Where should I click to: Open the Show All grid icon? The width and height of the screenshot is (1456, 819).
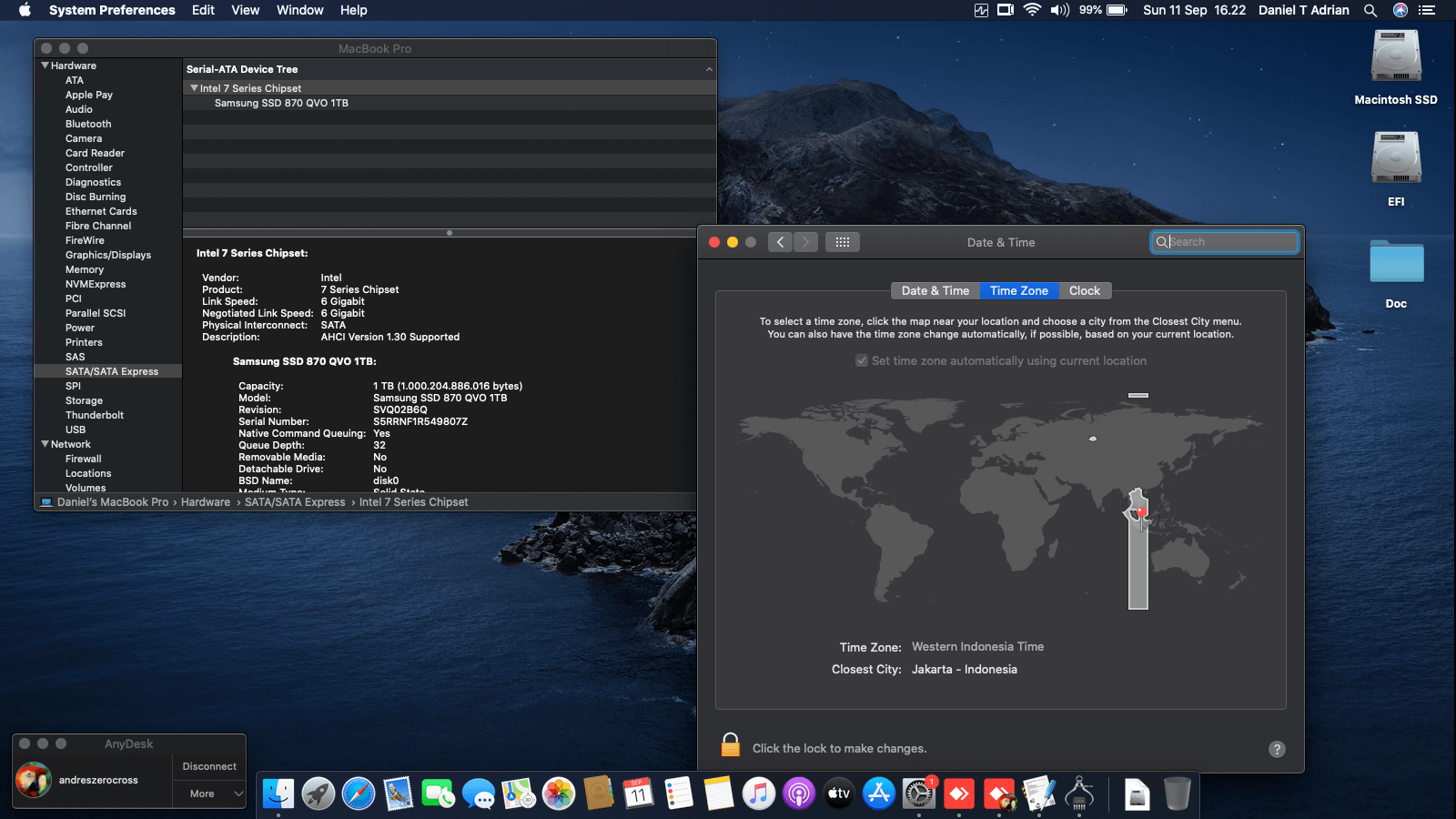coord(843,242)
